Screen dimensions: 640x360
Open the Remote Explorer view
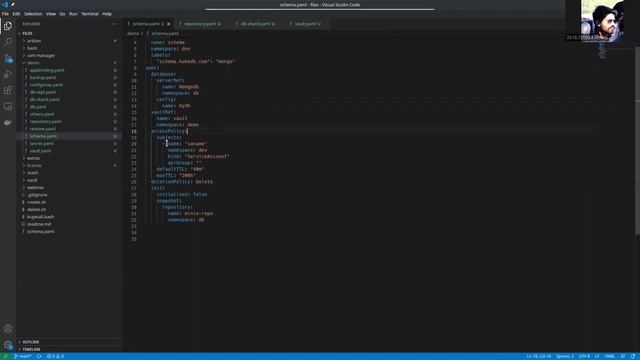(8, 107)
